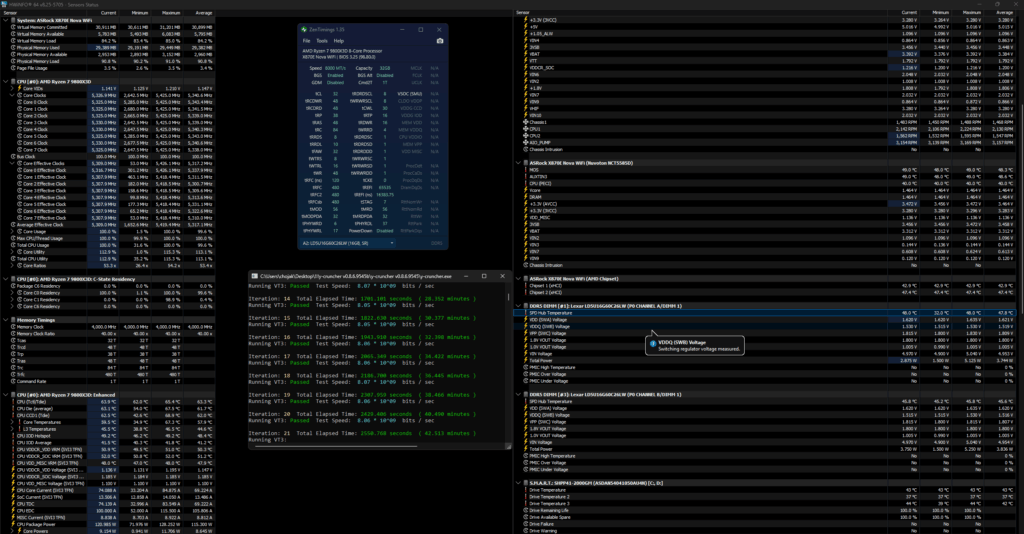Click the Average column header in left pane
1024x534 pixels.
click(x=199, y=13)
